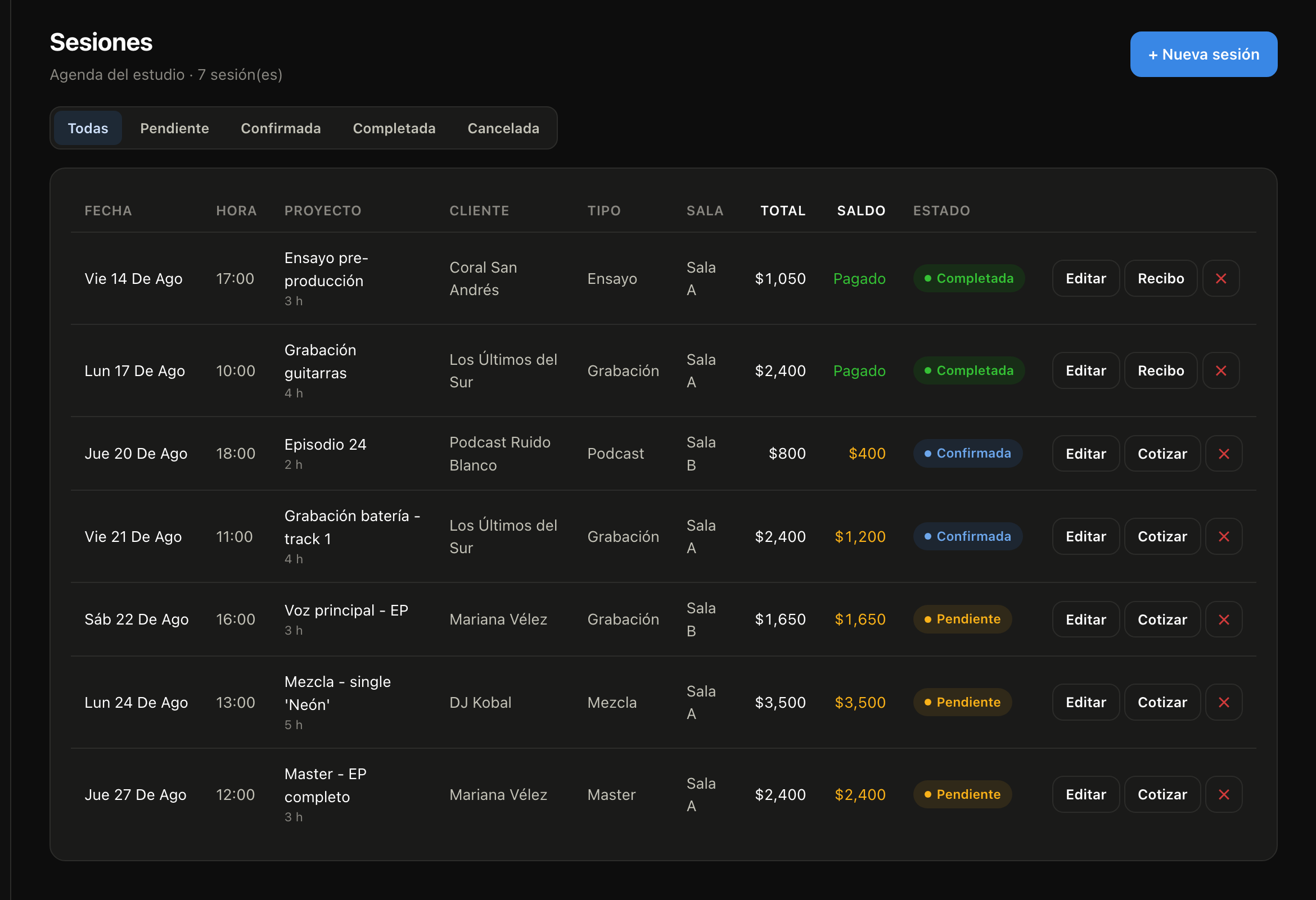Screen dimensions: 1316x900
Task: Remove the Voz principal - EP session
Action: 1224,619
